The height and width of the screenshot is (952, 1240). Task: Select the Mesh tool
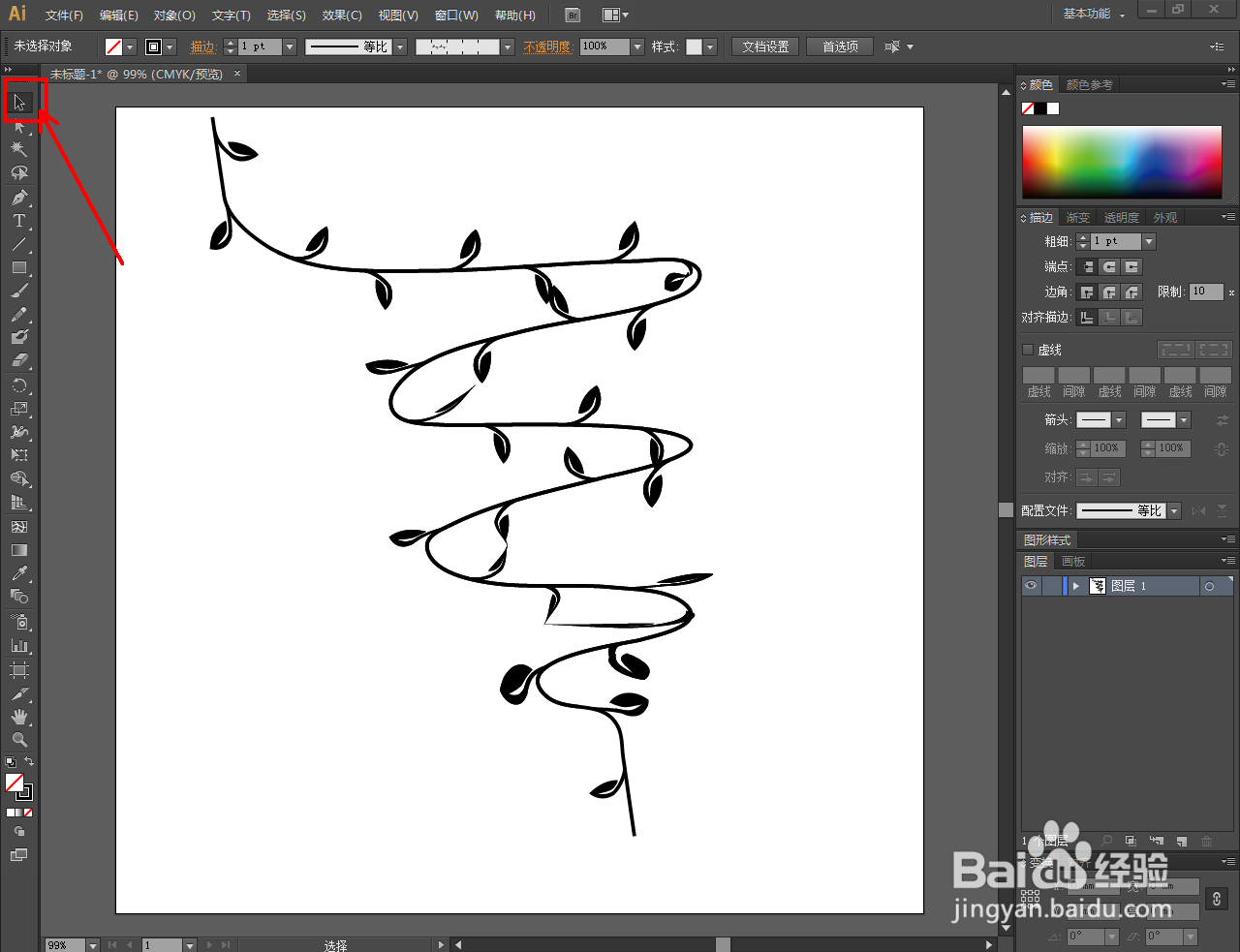(x=19, y=527)
